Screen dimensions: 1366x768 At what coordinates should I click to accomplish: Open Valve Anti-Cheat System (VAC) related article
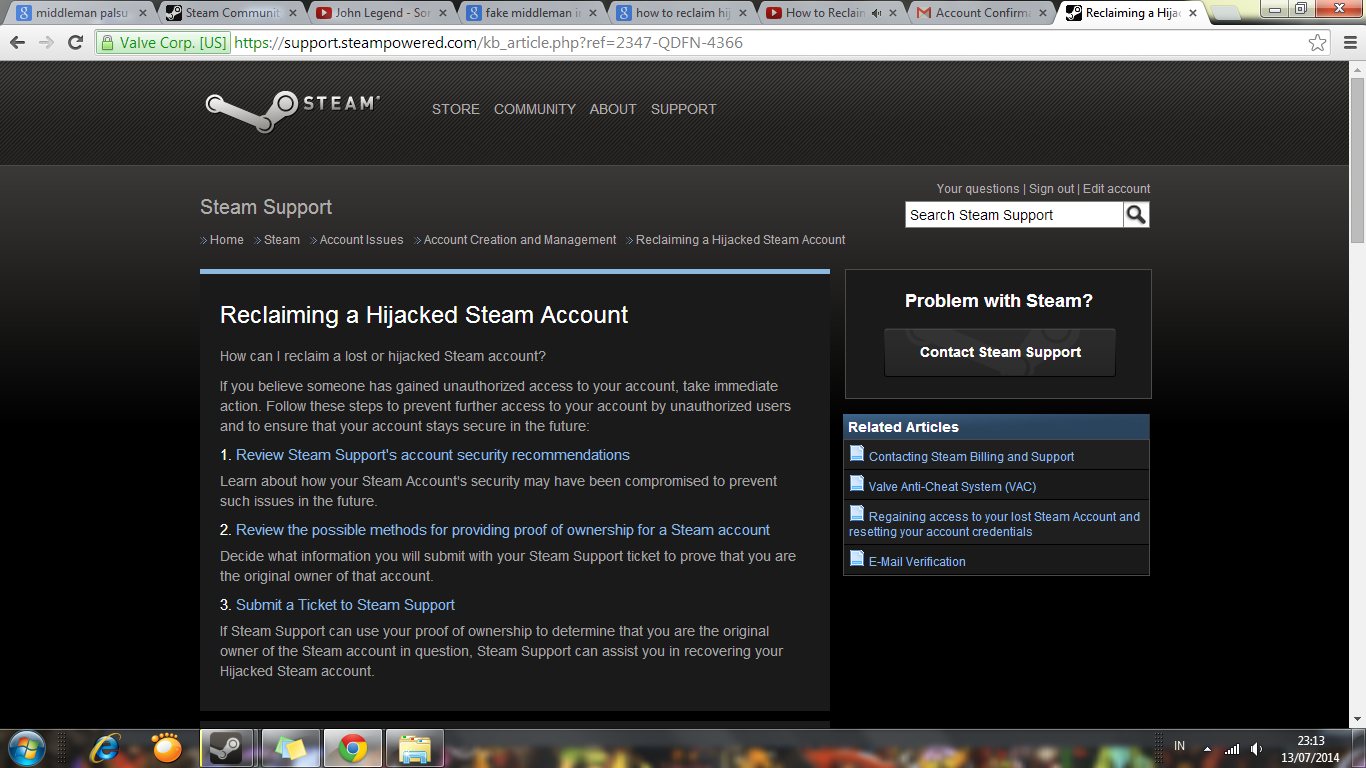tap(952, 487)
